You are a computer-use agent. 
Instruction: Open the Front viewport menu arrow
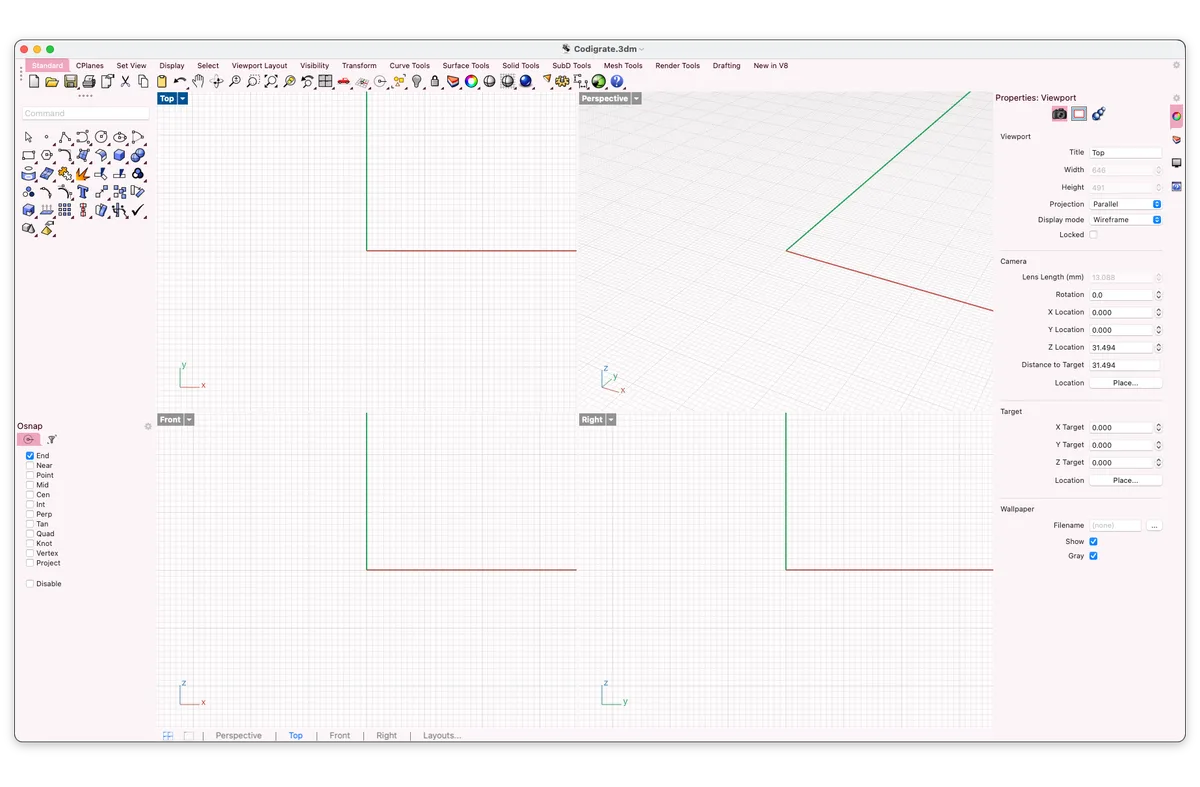[189, 420]
